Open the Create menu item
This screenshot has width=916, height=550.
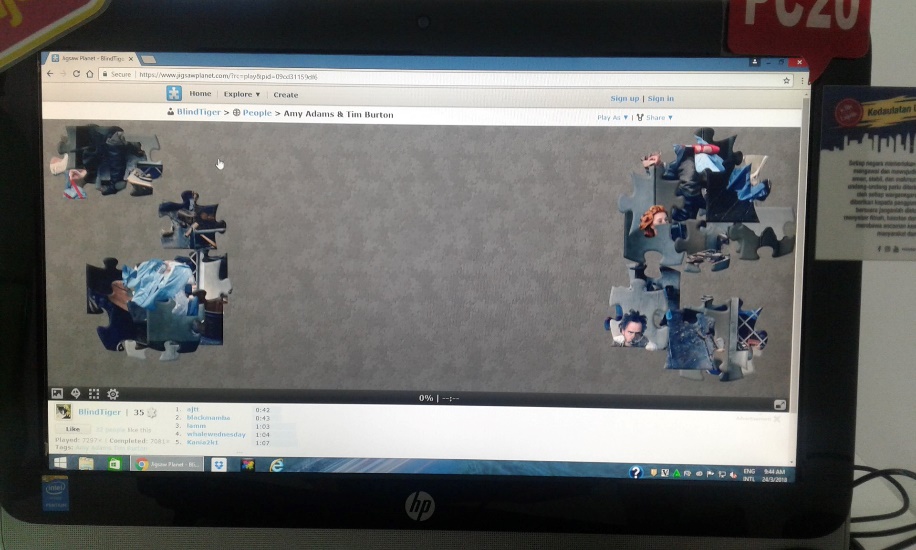[x=286, y=95]
